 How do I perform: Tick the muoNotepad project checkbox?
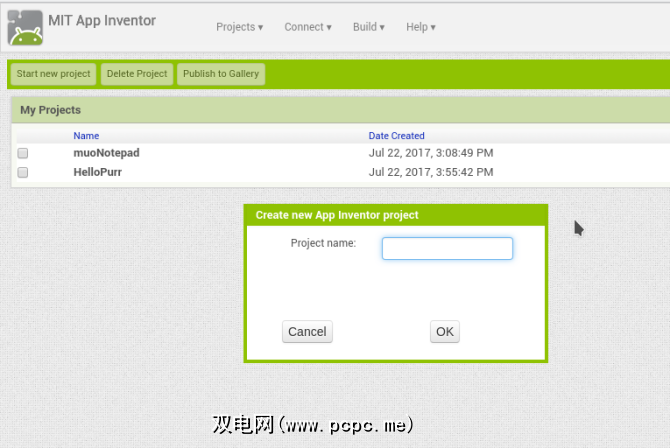[23, 153]
